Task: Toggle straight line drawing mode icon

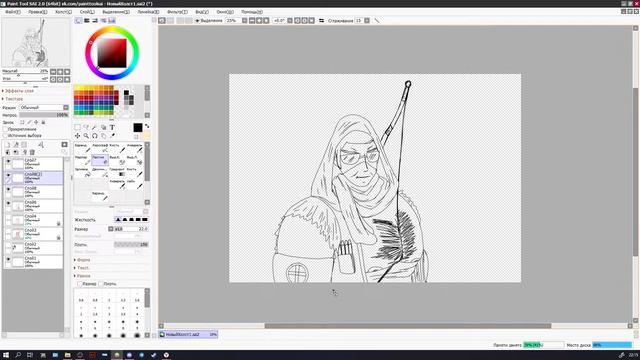Action: point(377,20)
